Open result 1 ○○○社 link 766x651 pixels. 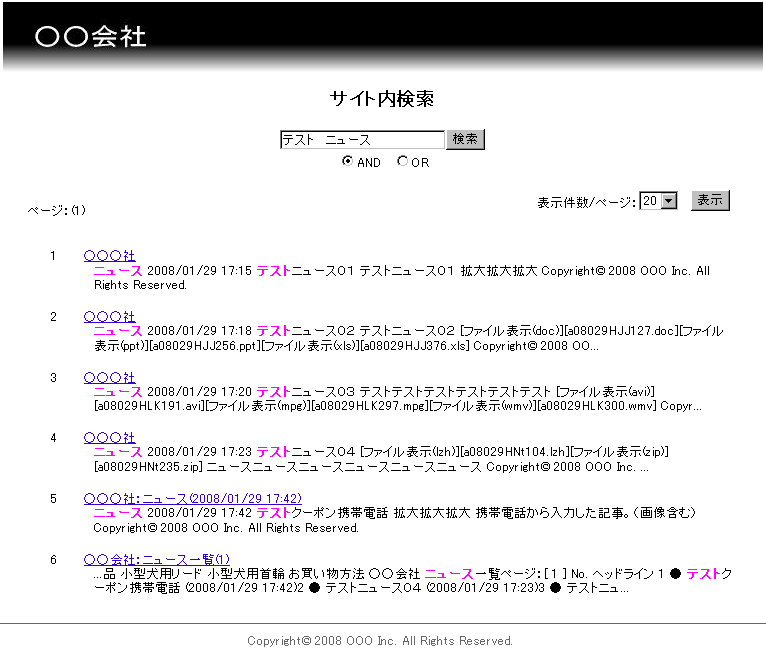click(109, 255)
